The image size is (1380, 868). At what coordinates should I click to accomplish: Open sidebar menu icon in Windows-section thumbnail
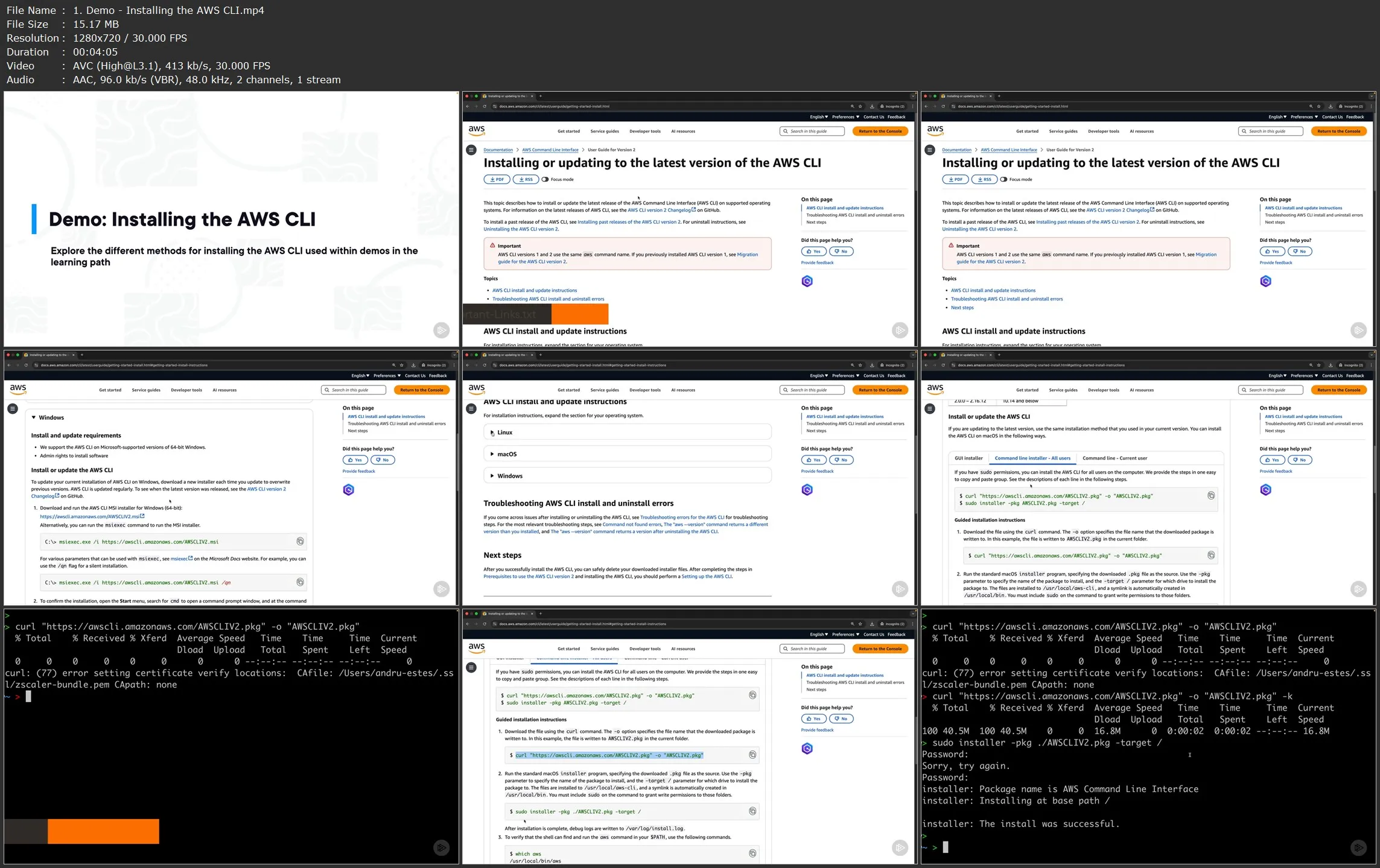pos(13,408)
